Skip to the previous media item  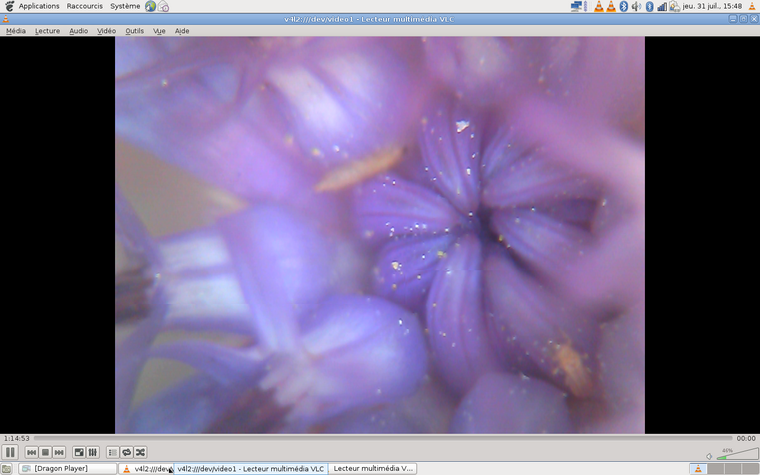tap(32, 453)
